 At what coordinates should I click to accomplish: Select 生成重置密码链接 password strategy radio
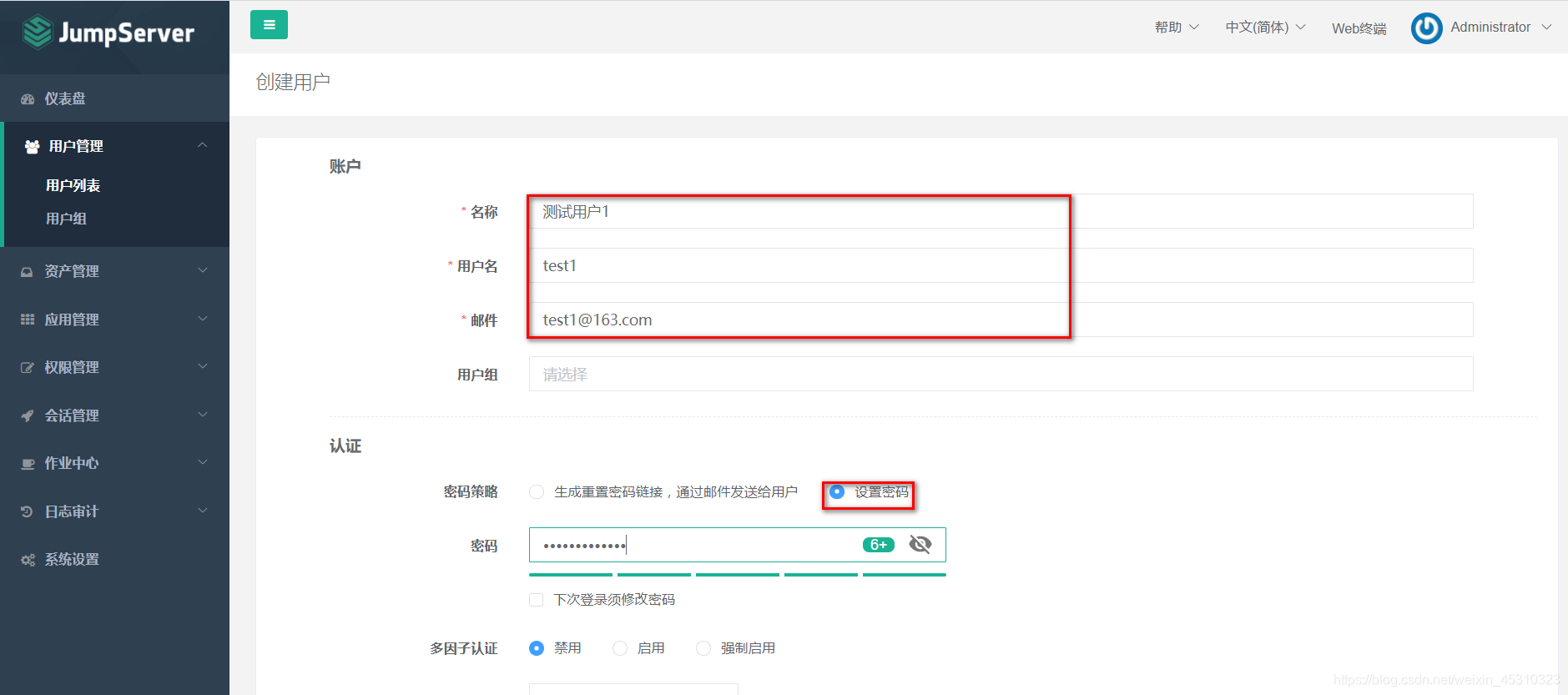click(x=537, y=492)
